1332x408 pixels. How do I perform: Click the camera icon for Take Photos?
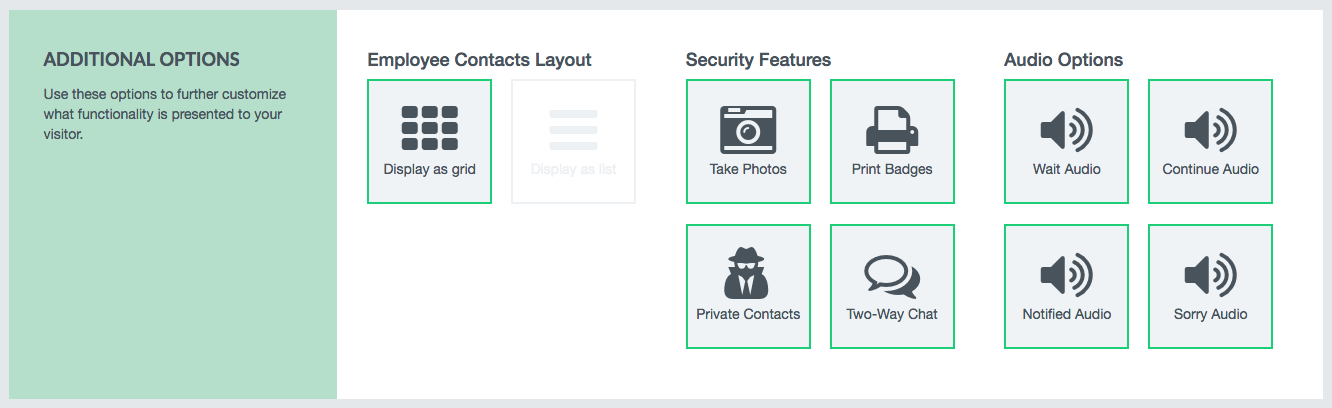click(748, 129)
